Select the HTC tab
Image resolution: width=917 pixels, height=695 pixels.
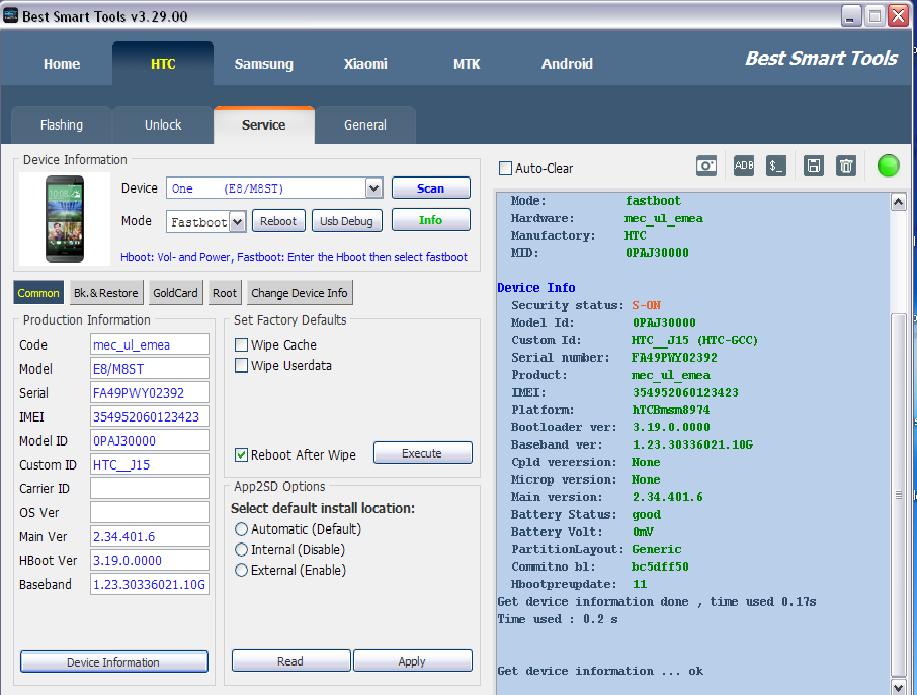(x=163, y=64)
